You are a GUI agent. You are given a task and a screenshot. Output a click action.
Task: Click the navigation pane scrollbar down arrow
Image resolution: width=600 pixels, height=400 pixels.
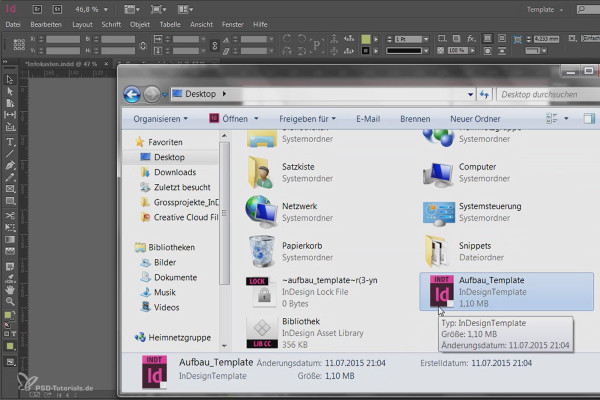(x=225, y=346)
